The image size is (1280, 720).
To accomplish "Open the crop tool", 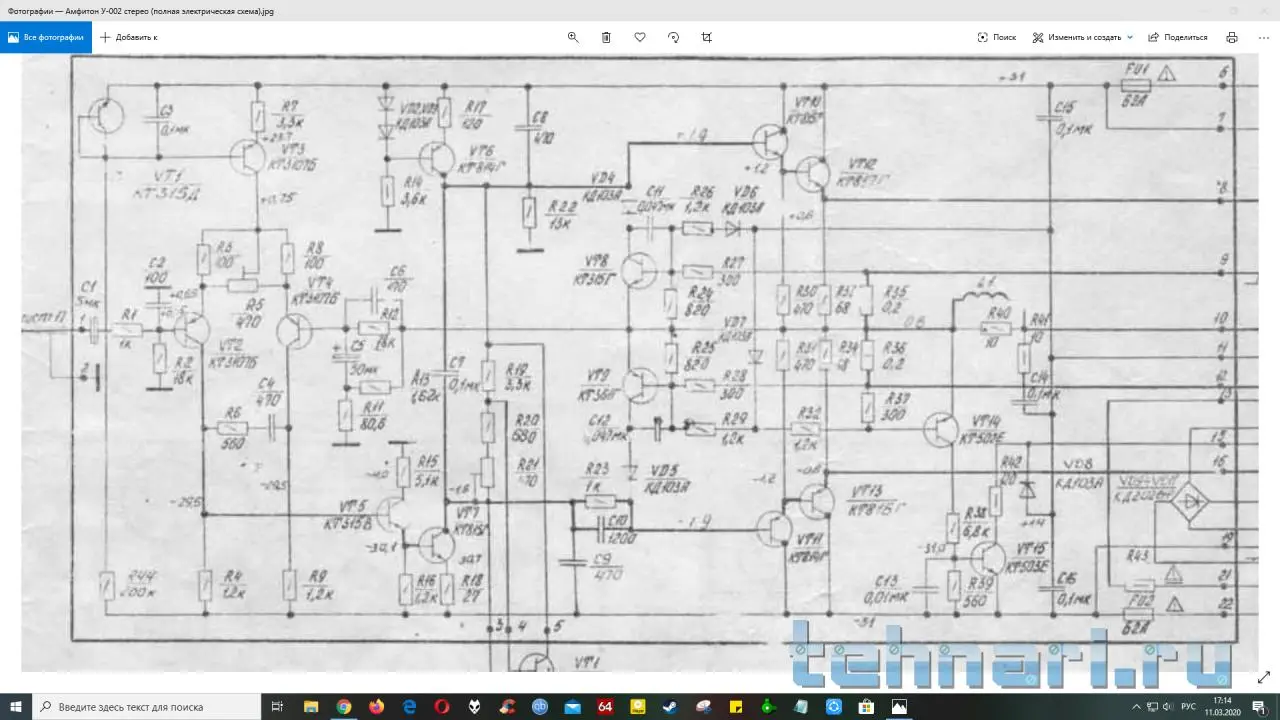I will point(707,37).
